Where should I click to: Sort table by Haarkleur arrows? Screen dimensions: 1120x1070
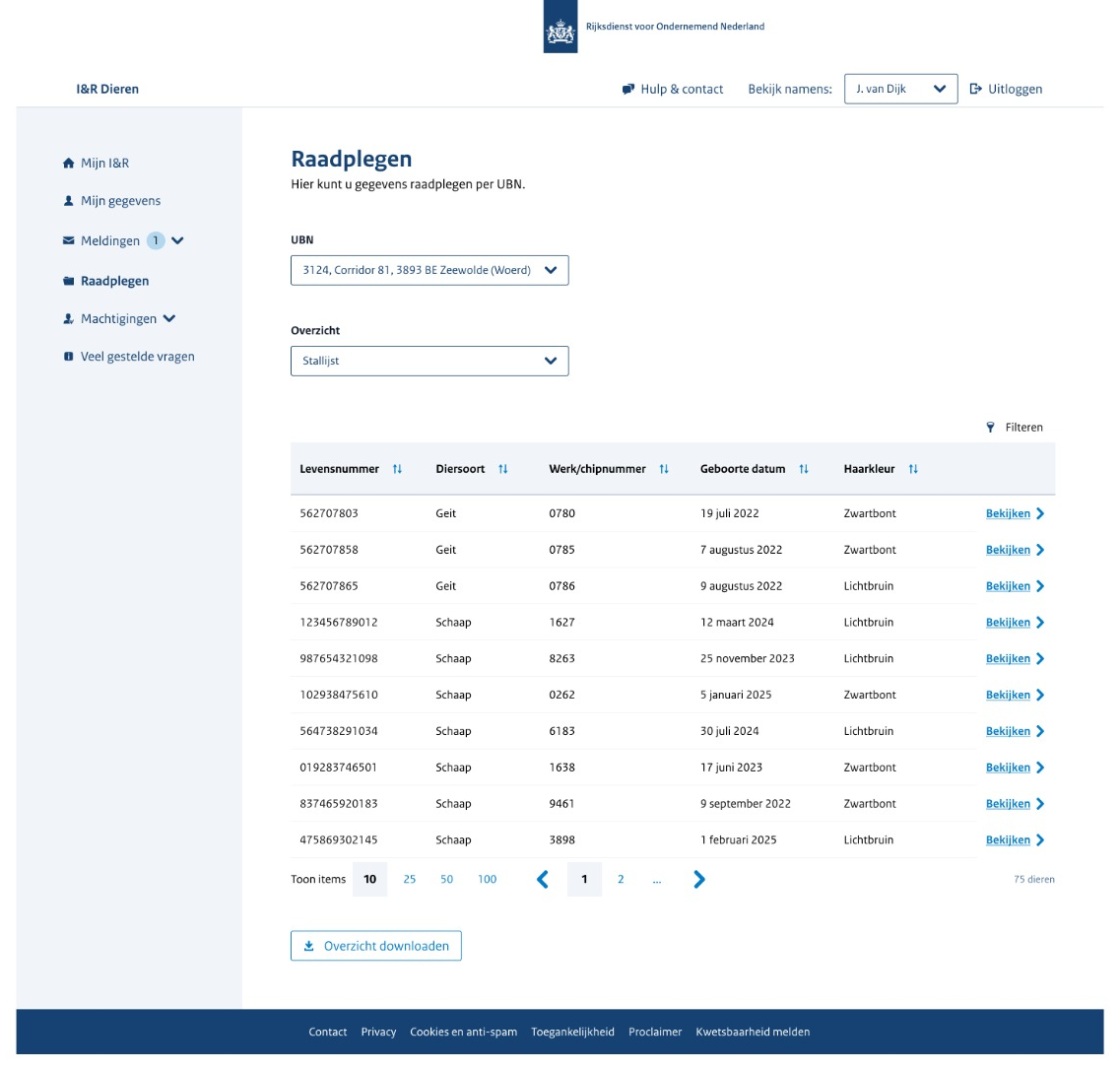913,469
